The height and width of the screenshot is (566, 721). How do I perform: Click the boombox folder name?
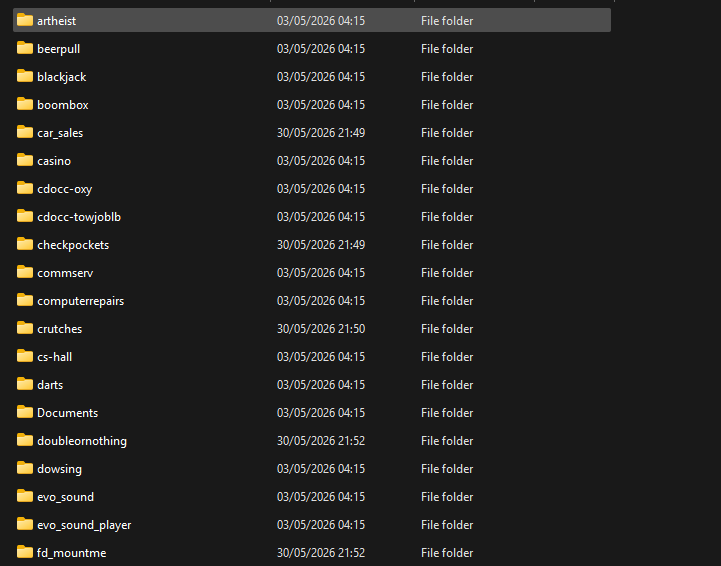coord(63,105)
